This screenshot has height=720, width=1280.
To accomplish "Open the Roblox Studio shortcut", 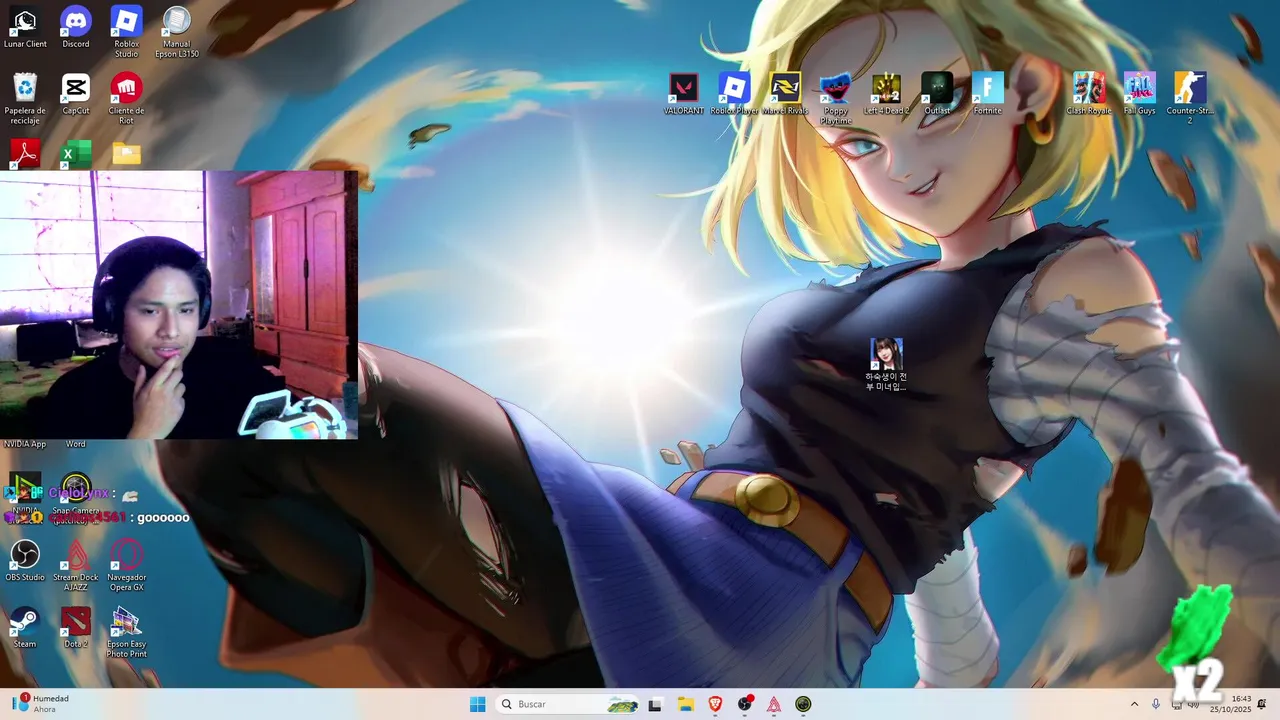I will click(x=126, y=32).
